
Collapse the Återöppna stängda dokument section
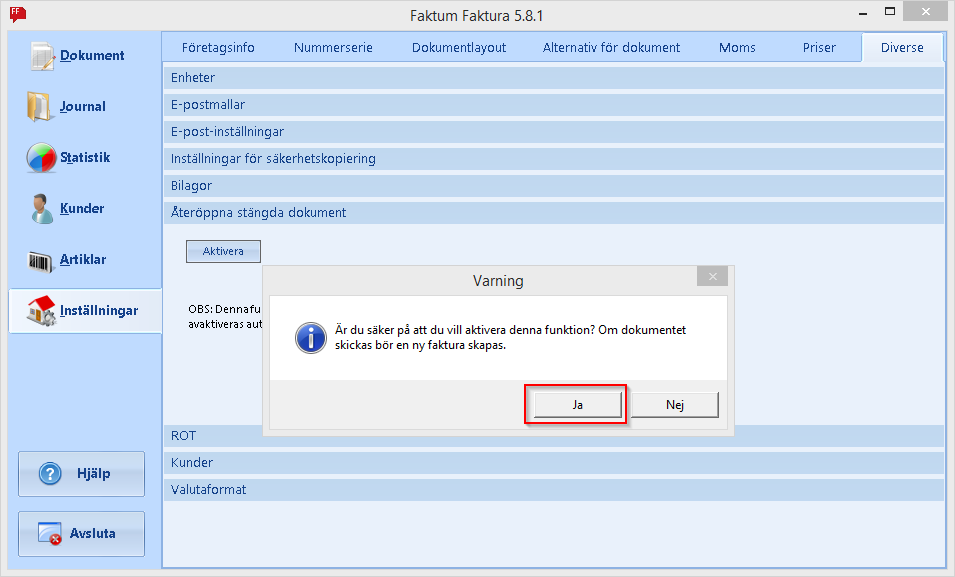pyautogui.click(x=554, y=213)
